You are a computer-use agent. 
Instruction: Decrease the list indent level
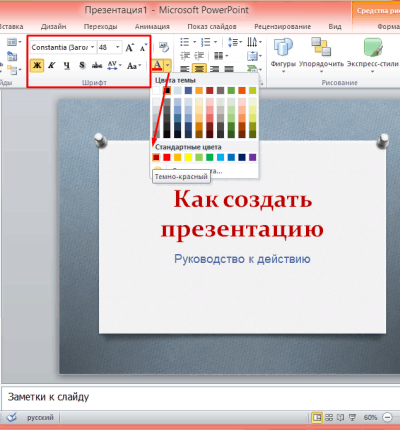point(185,55)
